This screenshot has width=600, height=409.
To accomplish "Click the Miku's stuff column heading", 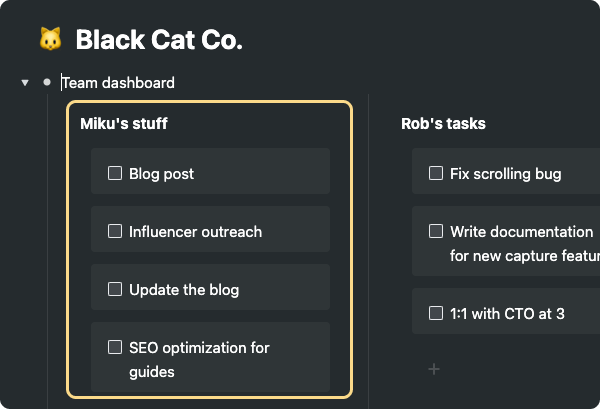I will pos(124,124).
